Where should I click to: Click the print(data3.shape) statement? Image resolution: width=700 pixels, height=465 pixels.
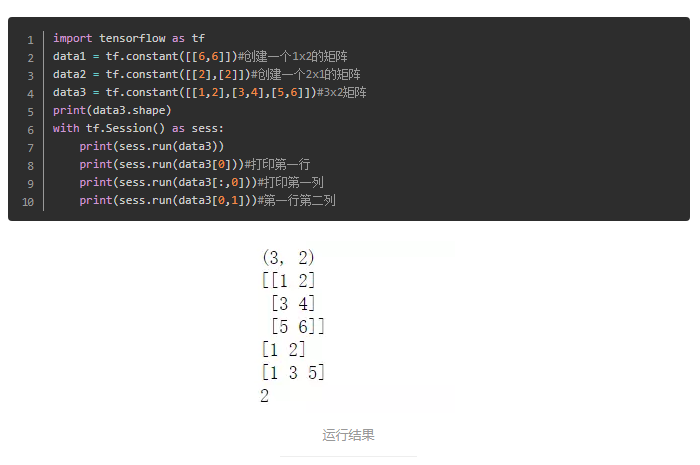(x=112, y=110)
